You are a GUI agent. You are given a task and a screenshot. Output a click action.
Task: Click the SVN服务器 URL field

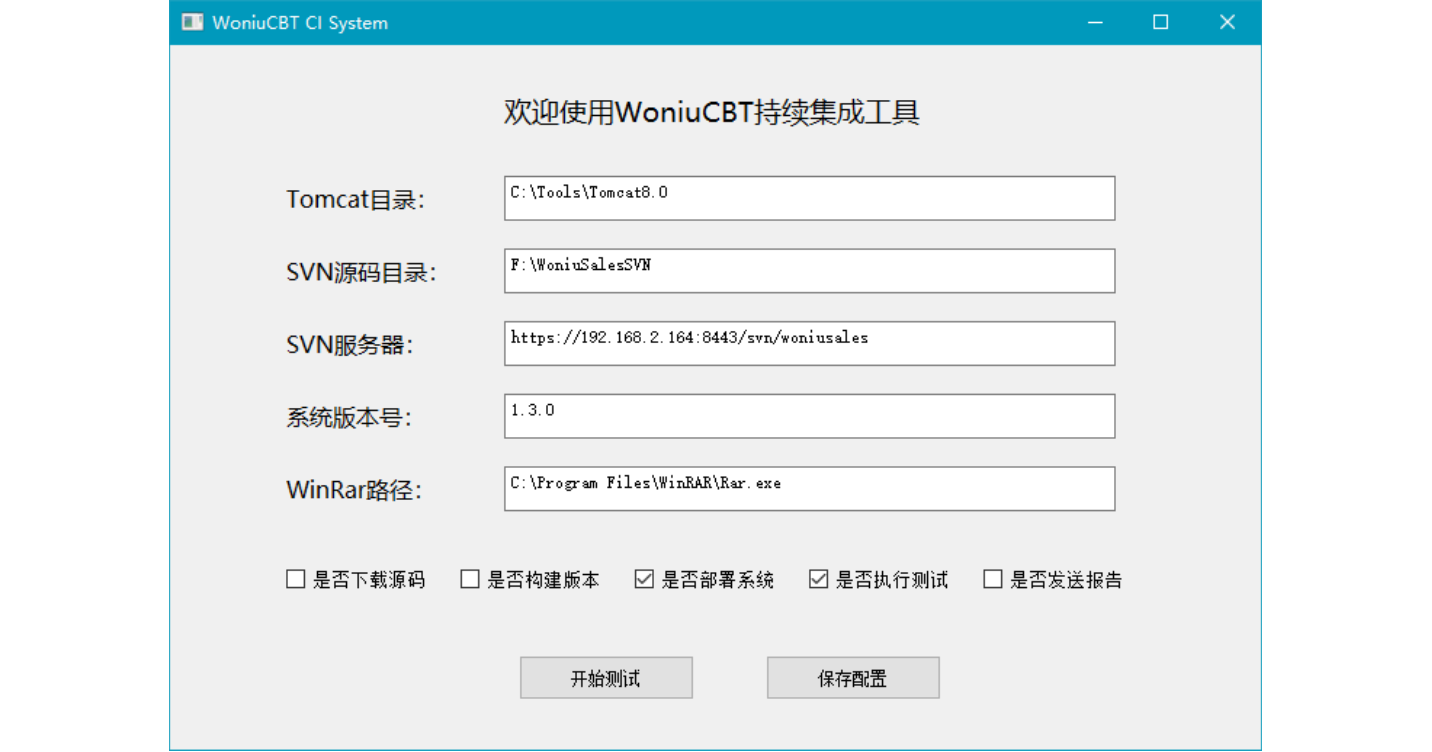click(808, 343)
